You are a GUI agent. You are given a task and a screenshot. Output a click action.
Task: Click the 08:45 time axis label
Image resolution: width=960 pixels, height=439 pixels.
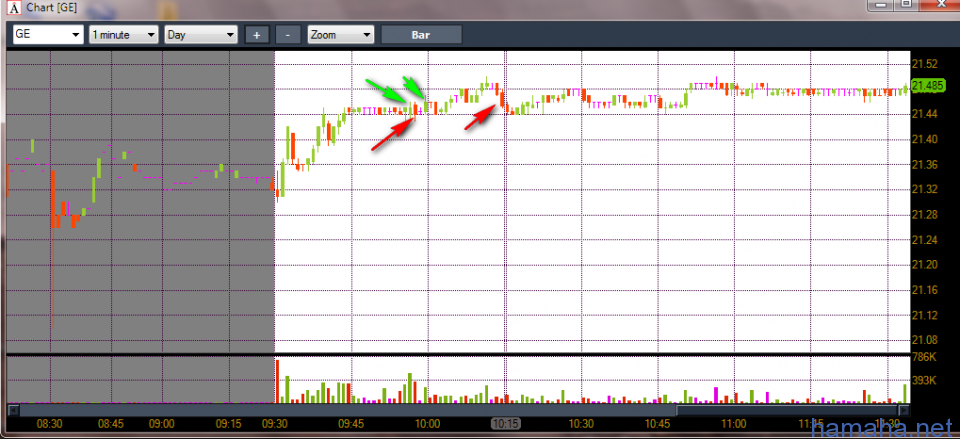point(111,424)
